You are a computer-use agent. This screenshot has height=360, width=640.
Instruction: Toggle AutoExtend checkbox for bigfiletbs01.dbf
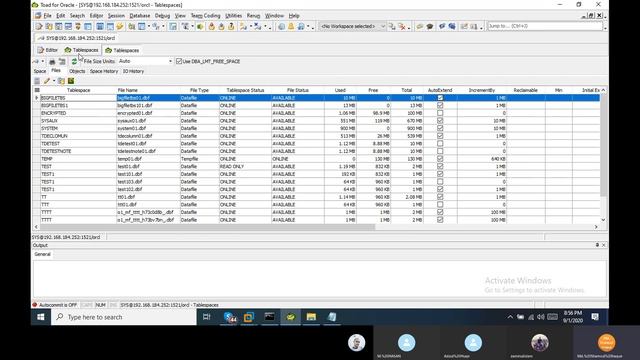click(440, 98)
